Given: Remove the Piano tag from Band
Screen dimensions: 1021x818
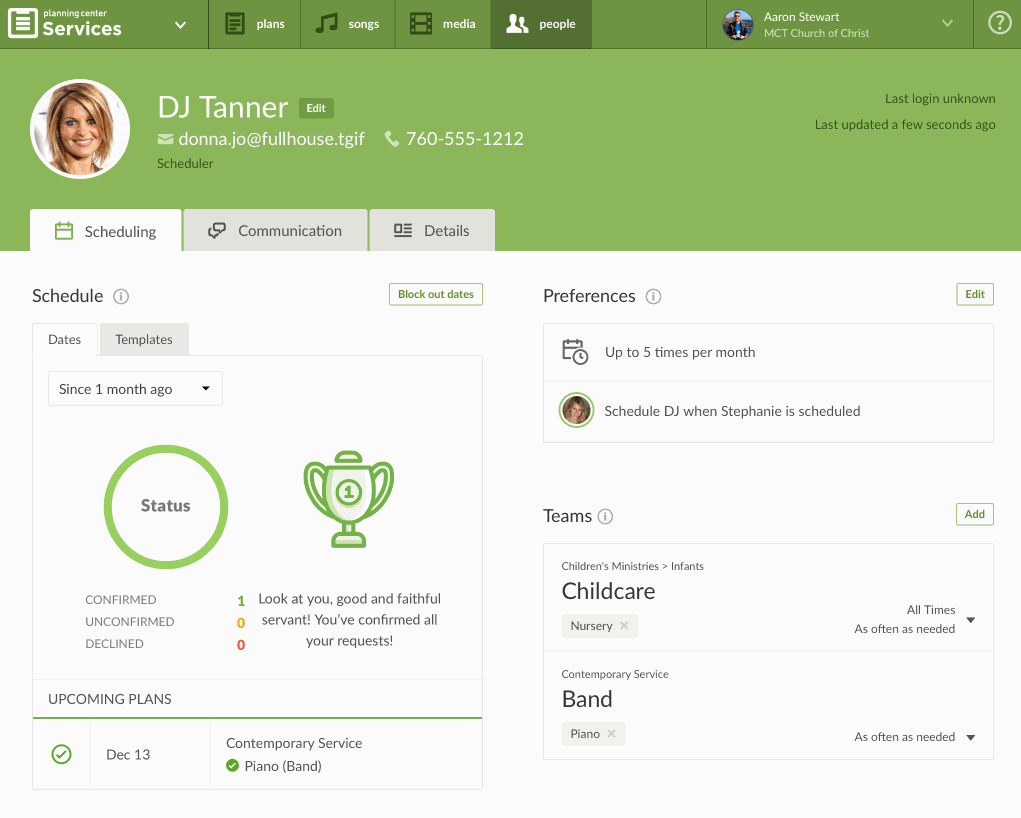Looking at the screenshot, I should (611, 734).
